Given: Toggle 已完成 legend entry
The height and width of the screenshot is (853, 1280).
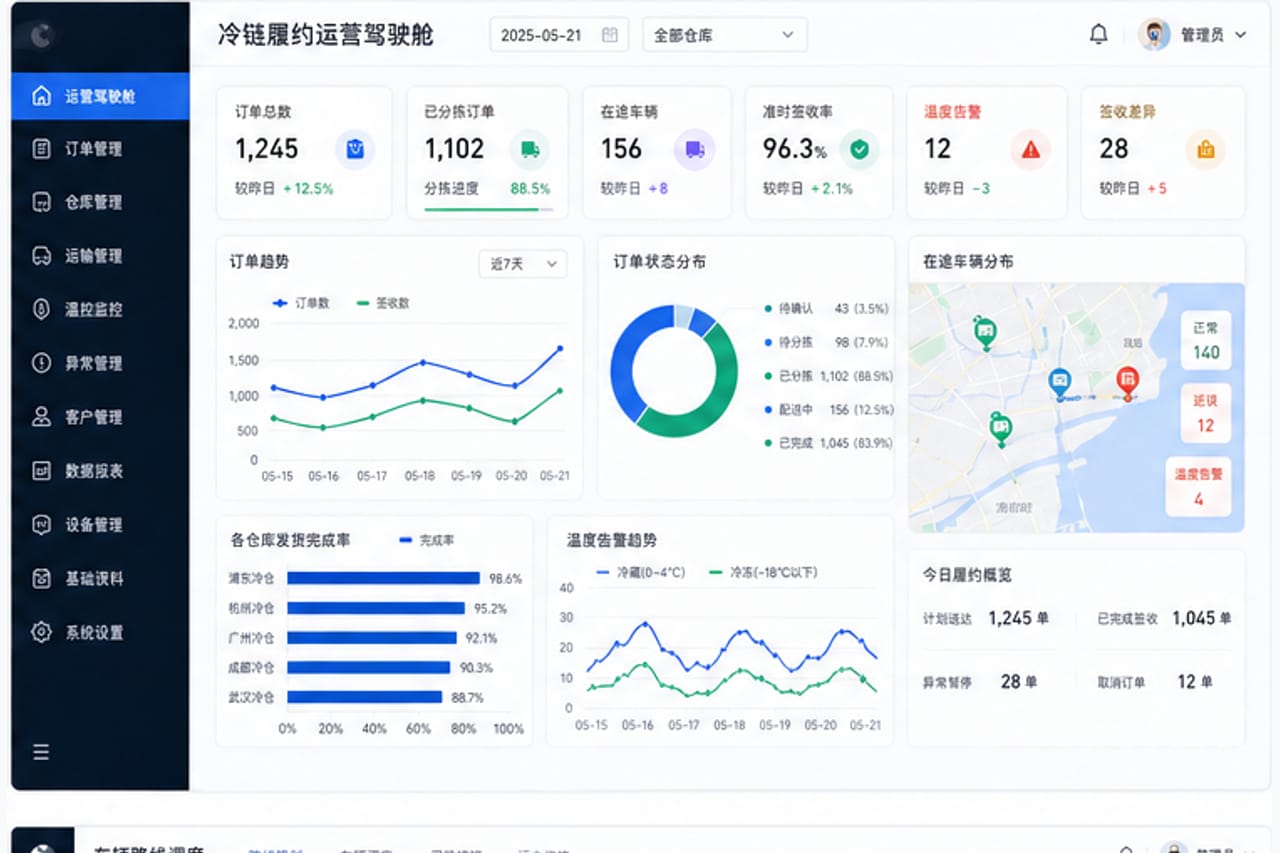Looking at the screenshot, I should point(828,443).
